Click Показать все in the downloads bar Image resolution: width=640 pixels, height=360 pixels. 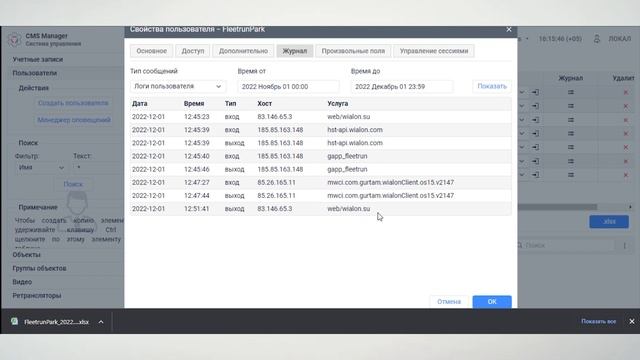(x=598, y=322)
